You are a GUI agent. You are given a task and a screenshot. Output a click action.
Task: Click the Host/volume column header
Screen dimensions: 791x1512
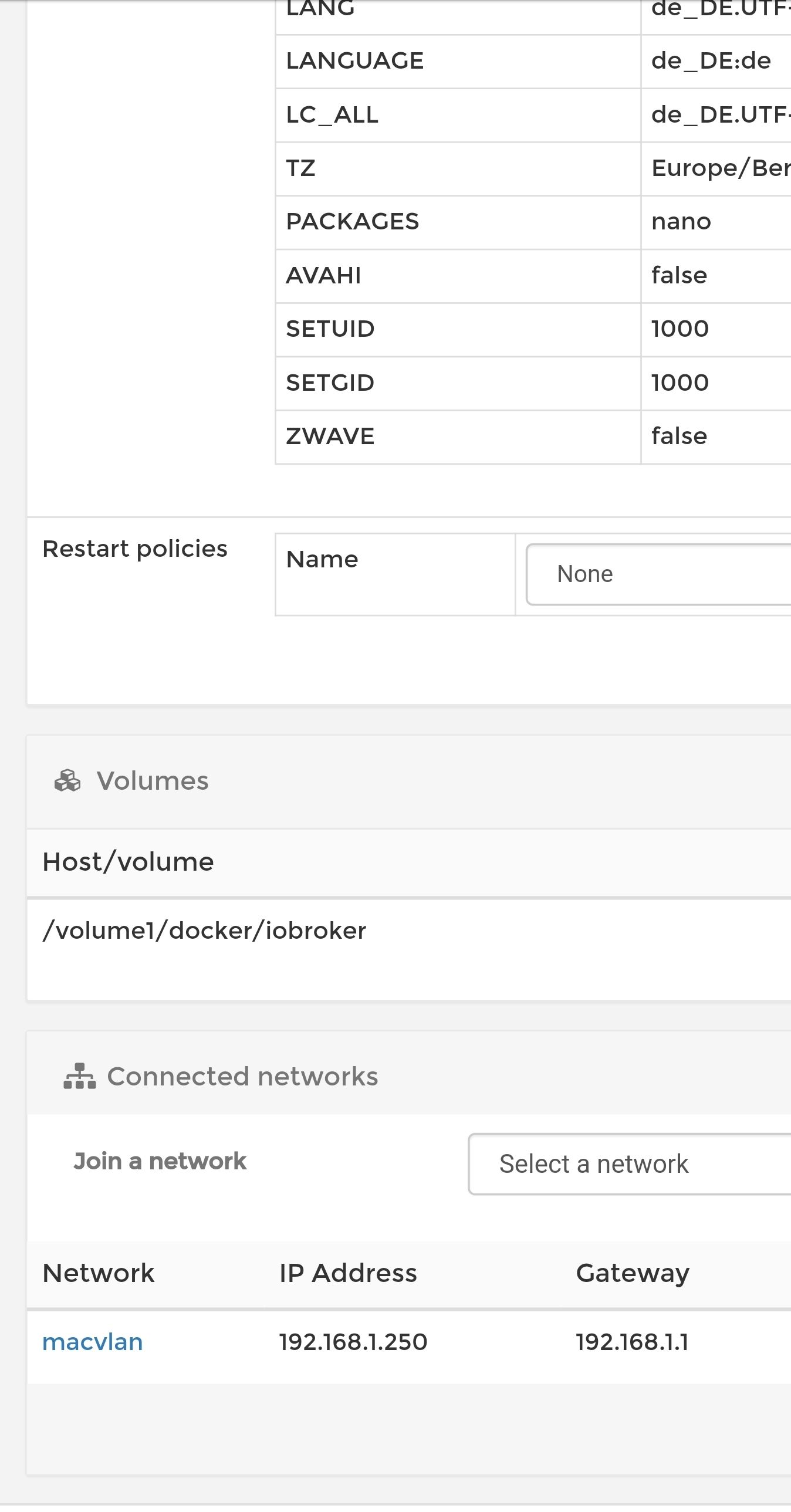pos(128,862)
